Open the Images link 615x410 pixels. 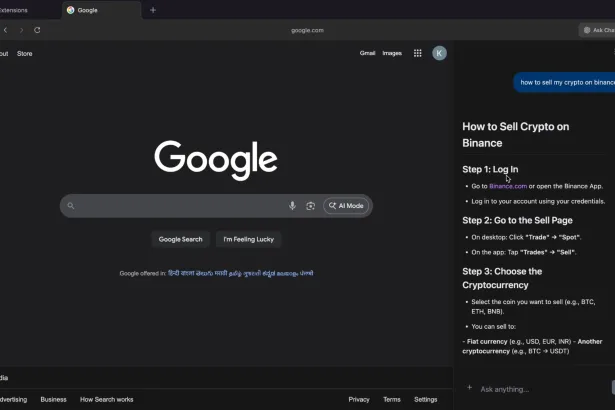pyautogui.click(x=392, y=53)
